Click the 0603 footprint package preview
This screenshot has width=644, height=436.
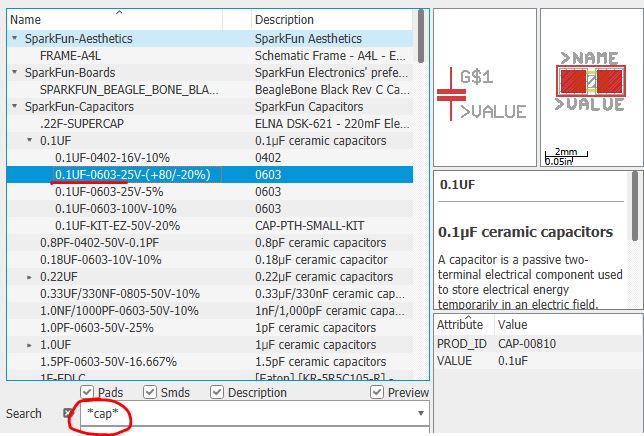591,83
